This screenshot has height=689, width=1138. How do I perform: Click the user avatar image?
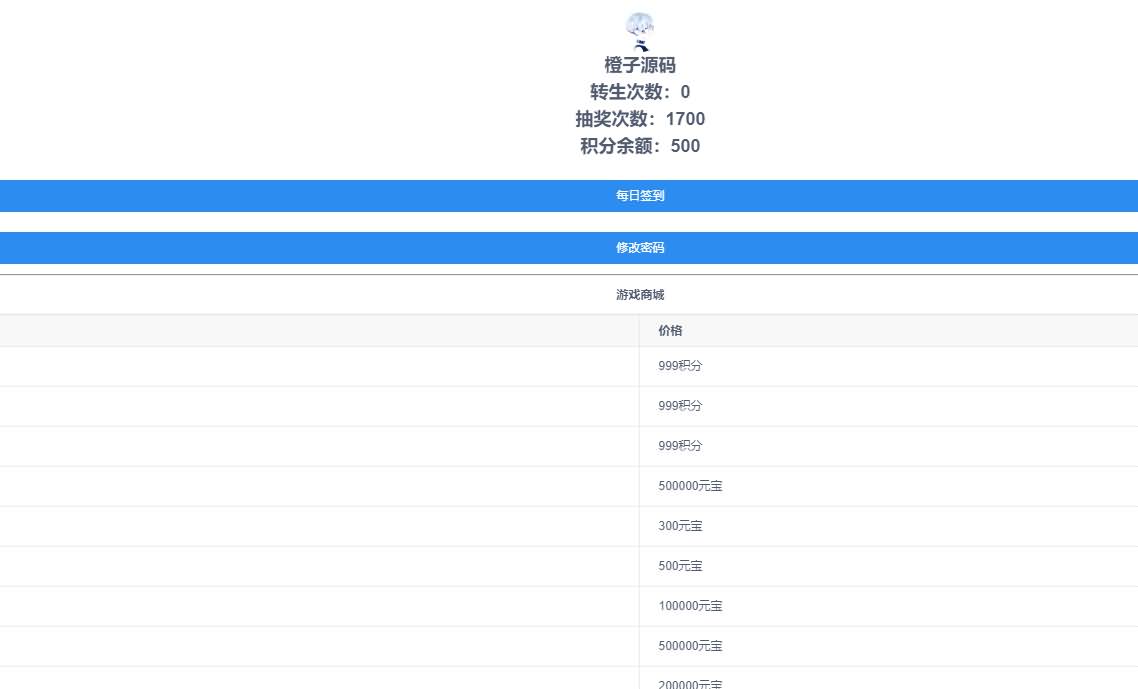point(640,31)
